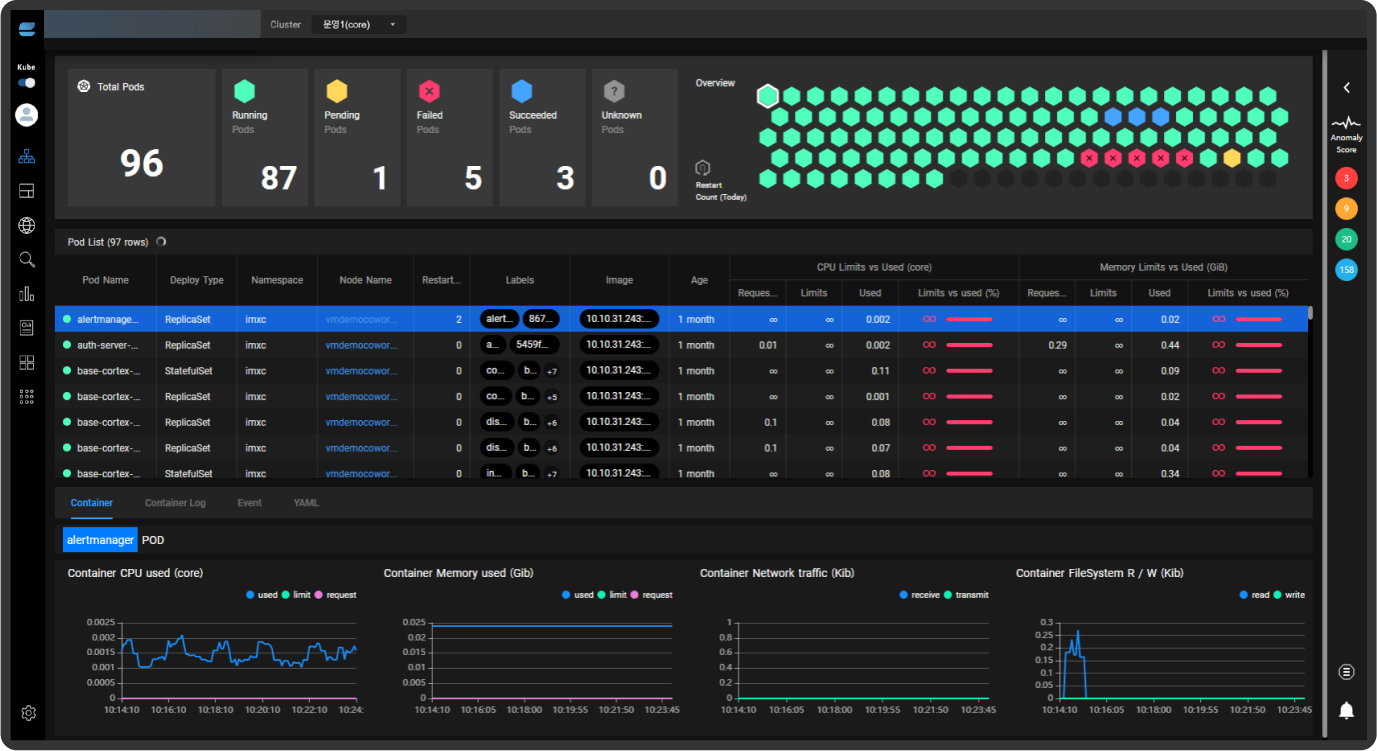
Task: Open the list icon in right panel
Action: click(x=1346, y=672)
